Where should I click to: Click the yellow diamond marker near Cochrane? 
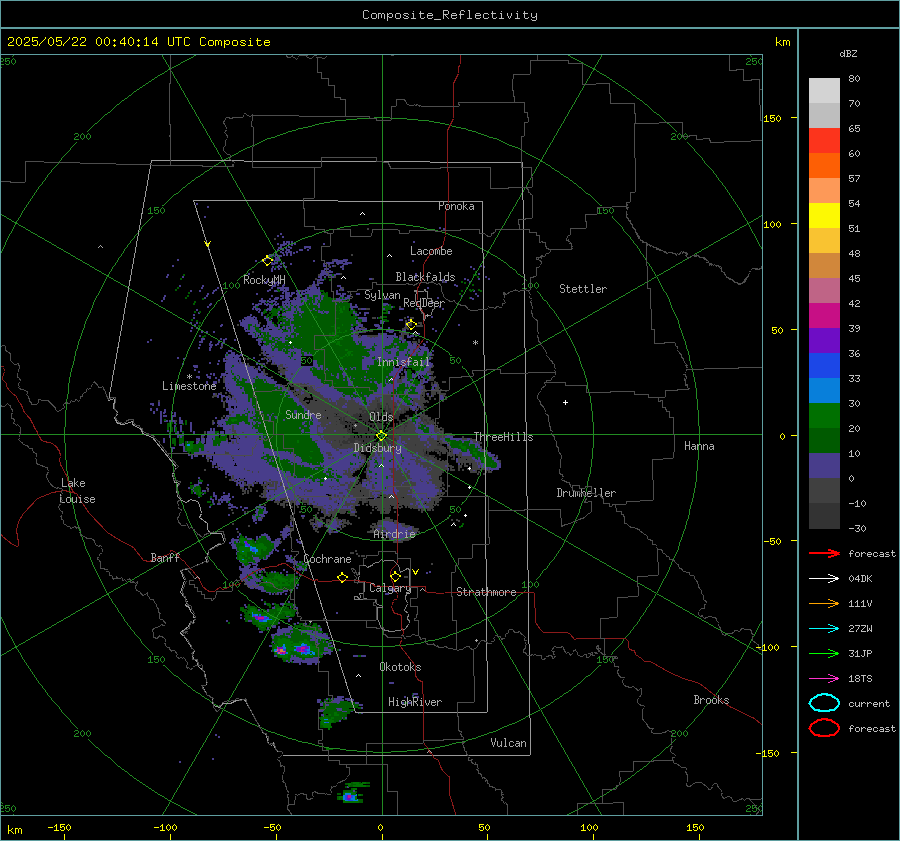[343, 577]
